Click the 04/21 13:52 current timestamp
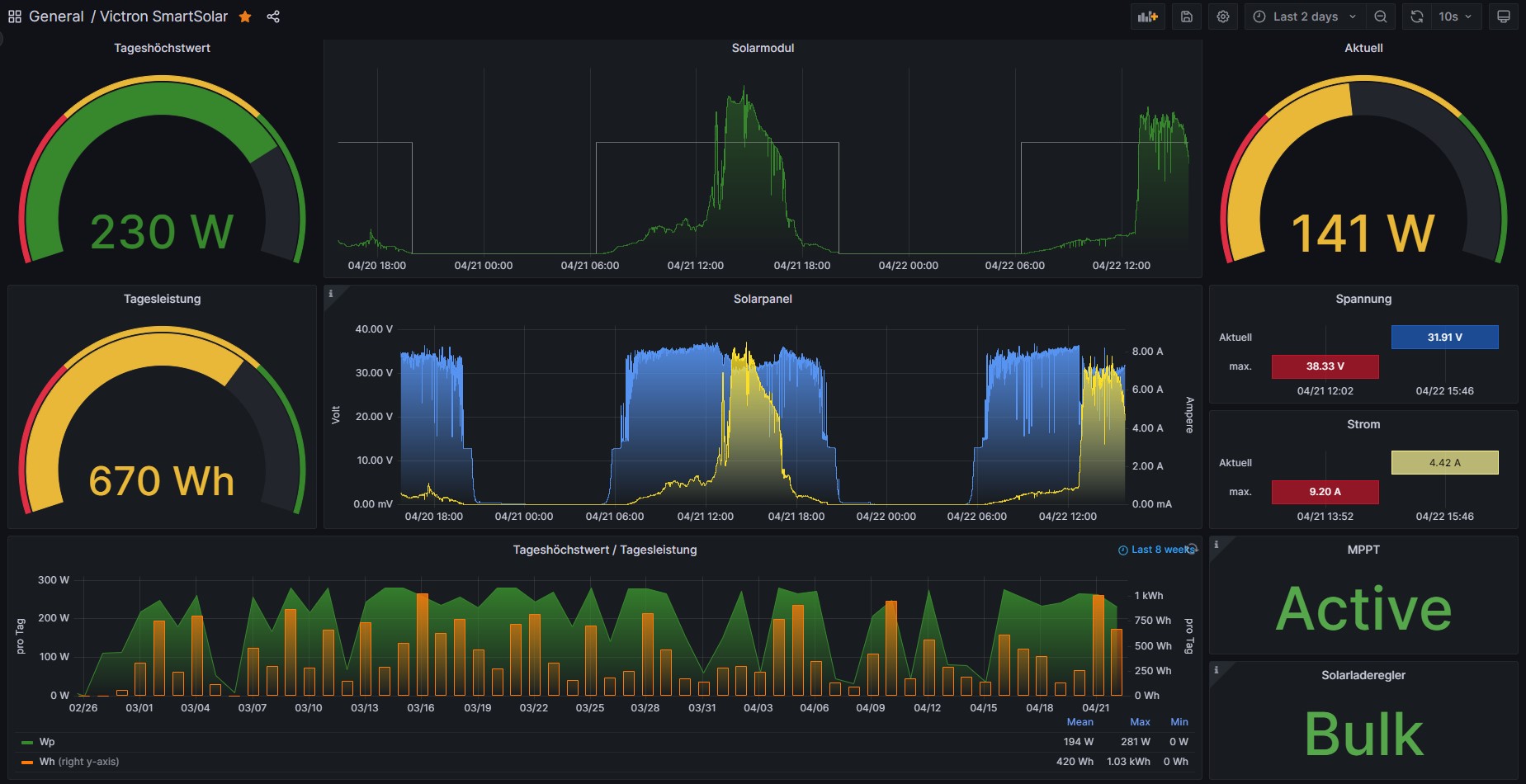The image size is (1526, 784). coord(1325,517)
